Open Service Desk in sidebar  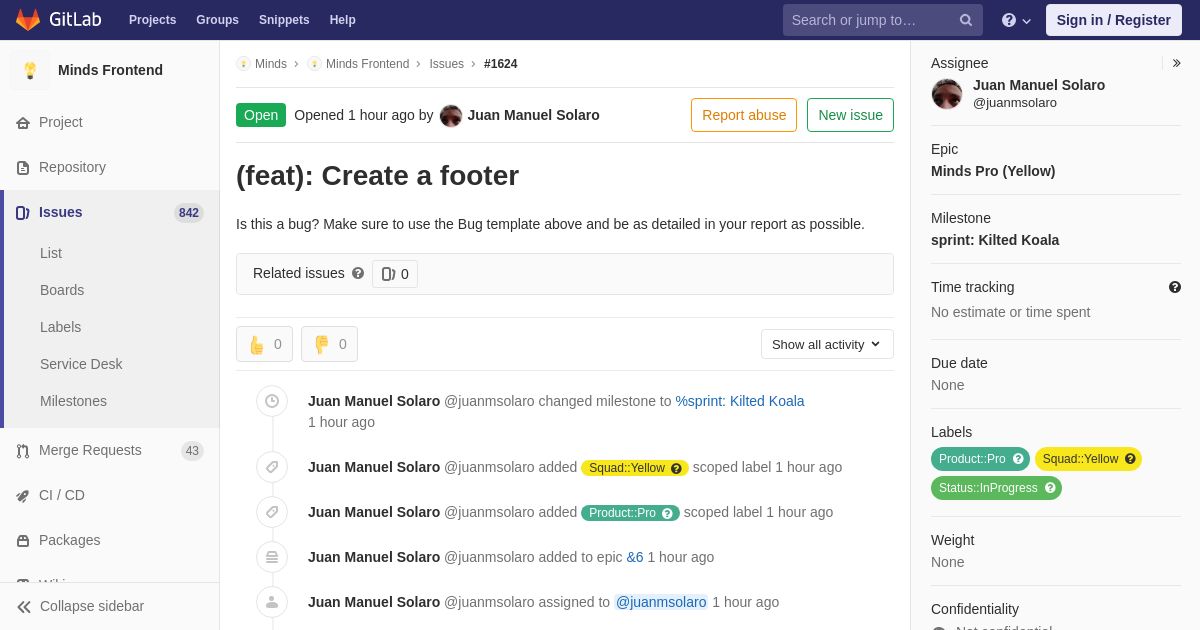point(81,364)
